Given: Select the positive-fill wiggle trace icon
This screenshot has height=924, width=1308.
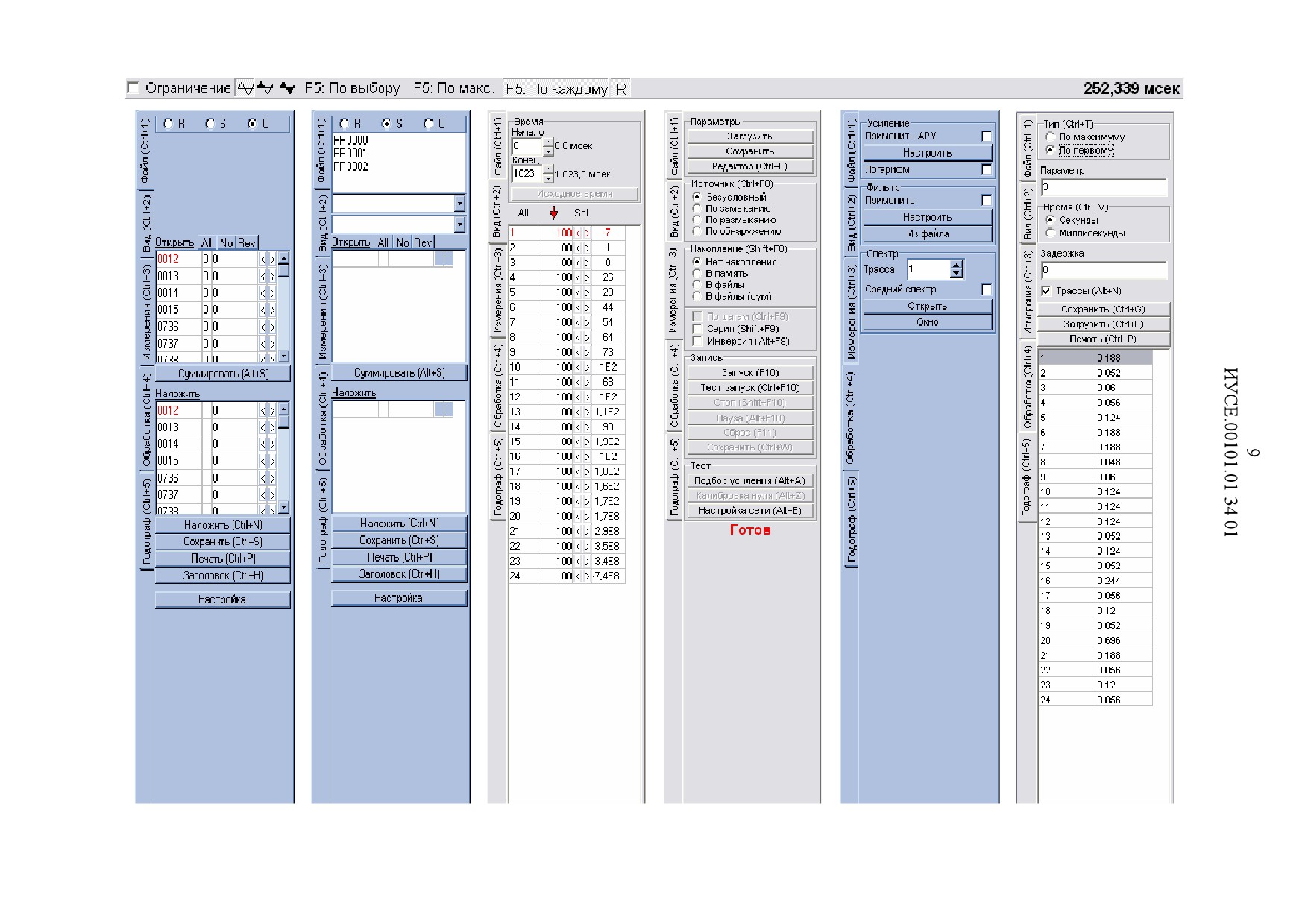Looking at the screenshot, I should 265,88.
